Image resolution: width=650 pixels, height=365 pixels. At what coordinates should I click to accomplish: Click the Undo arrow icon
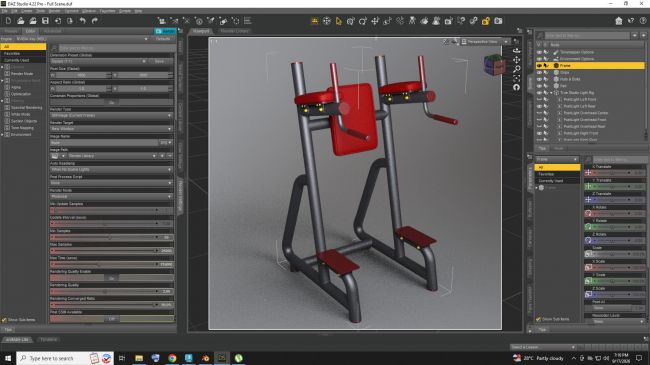[x=82, y=21]
